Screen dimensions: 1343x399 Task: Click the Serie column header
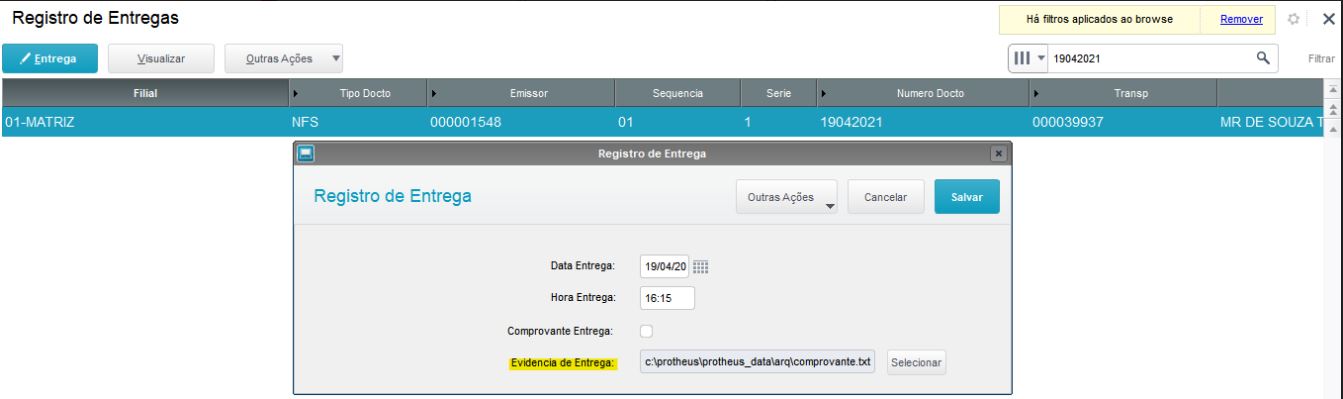pyautogui.click(x=779, y=92)
